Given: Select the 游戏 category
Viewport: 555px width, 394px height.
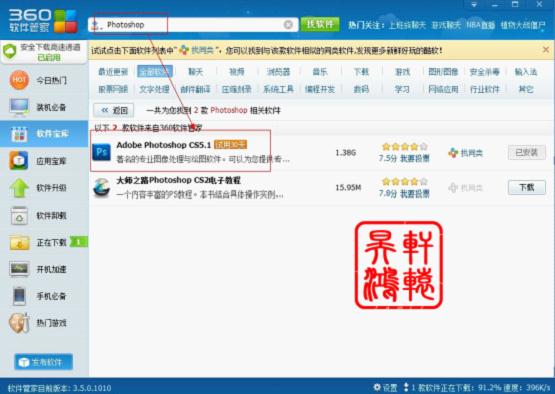Looking at the screenshot, I should click(402, 72).
